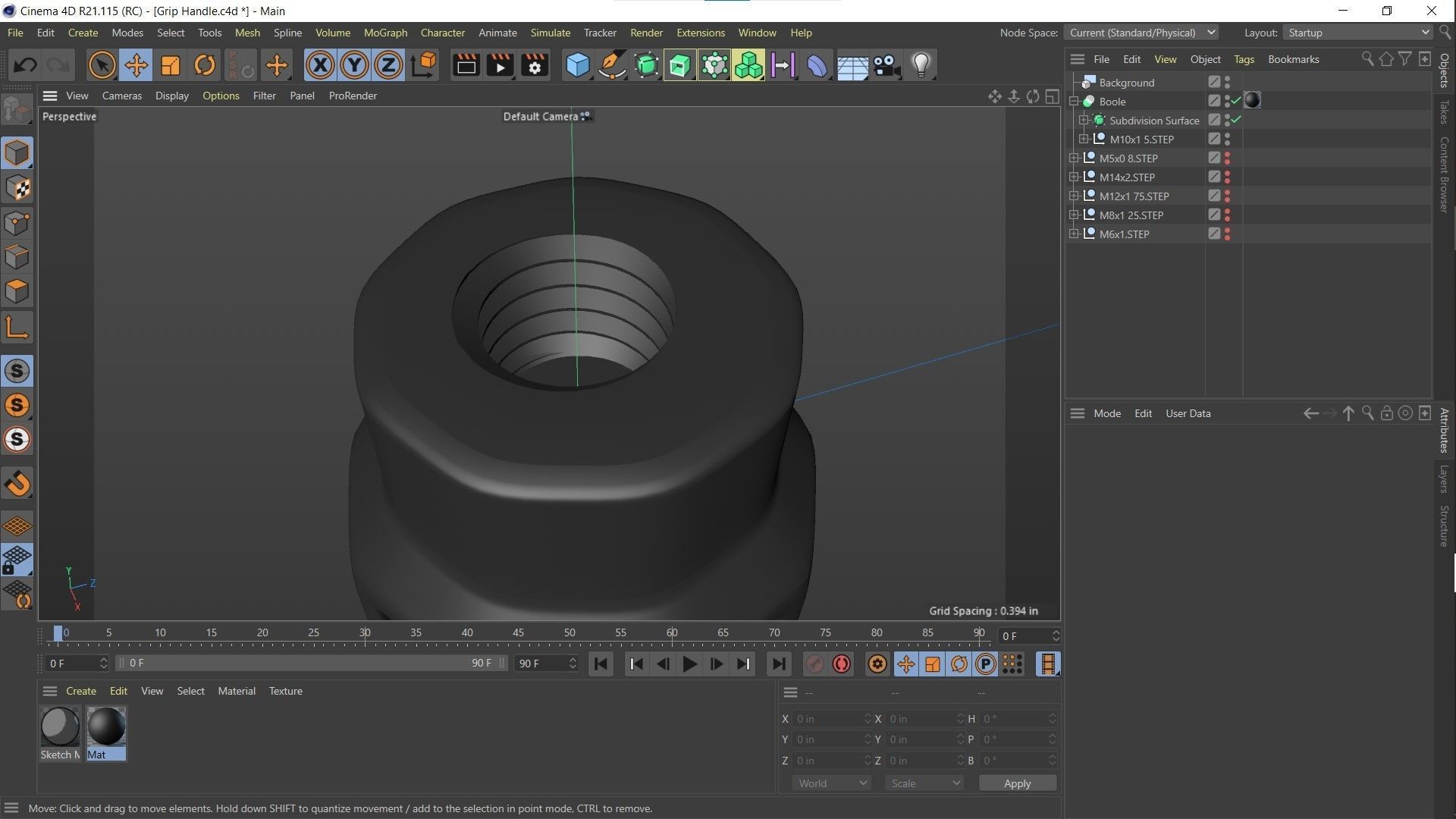The image size is (1456, 819).
Task: Click the Undo arrow icon
Action: click(x=25, y=65)
